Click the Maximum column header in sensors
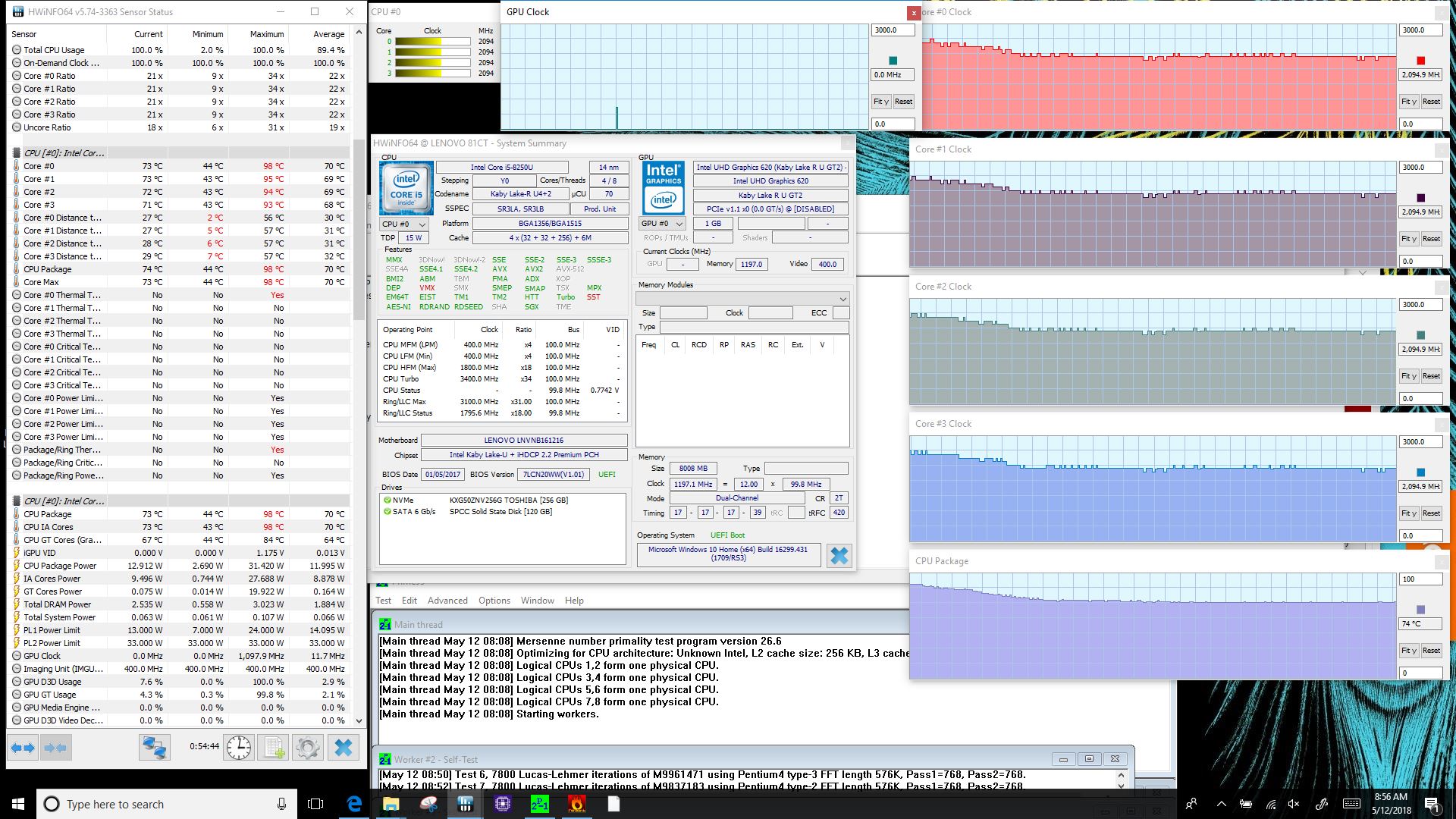The height and width of the screenshot is (819, 1456). (267, 34)
